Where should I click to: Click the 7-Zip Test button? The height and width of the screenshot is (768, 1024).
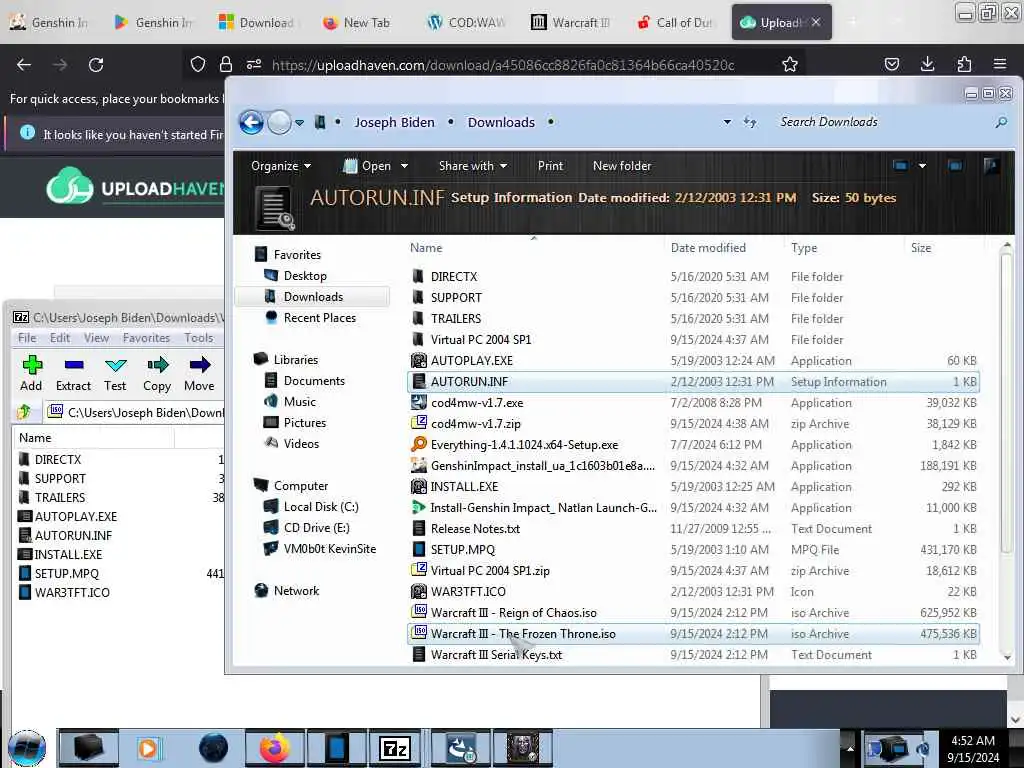[x=115, y=374]
